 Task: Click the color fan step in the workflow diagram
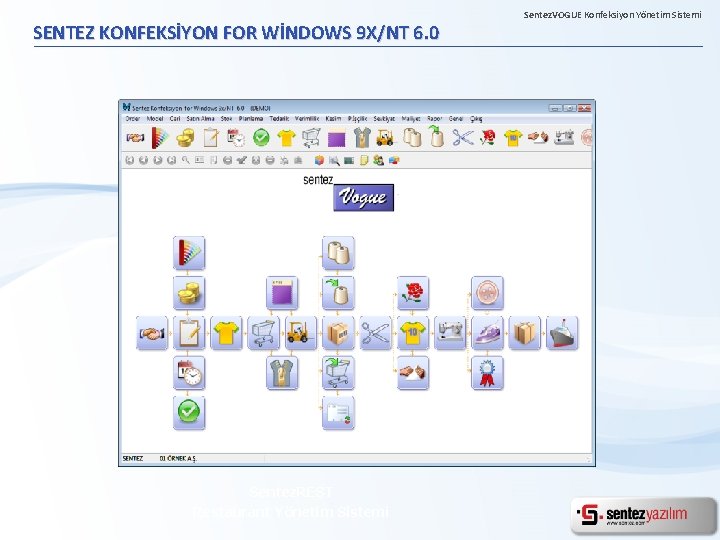pyautogui.click(x=189, y=253)
